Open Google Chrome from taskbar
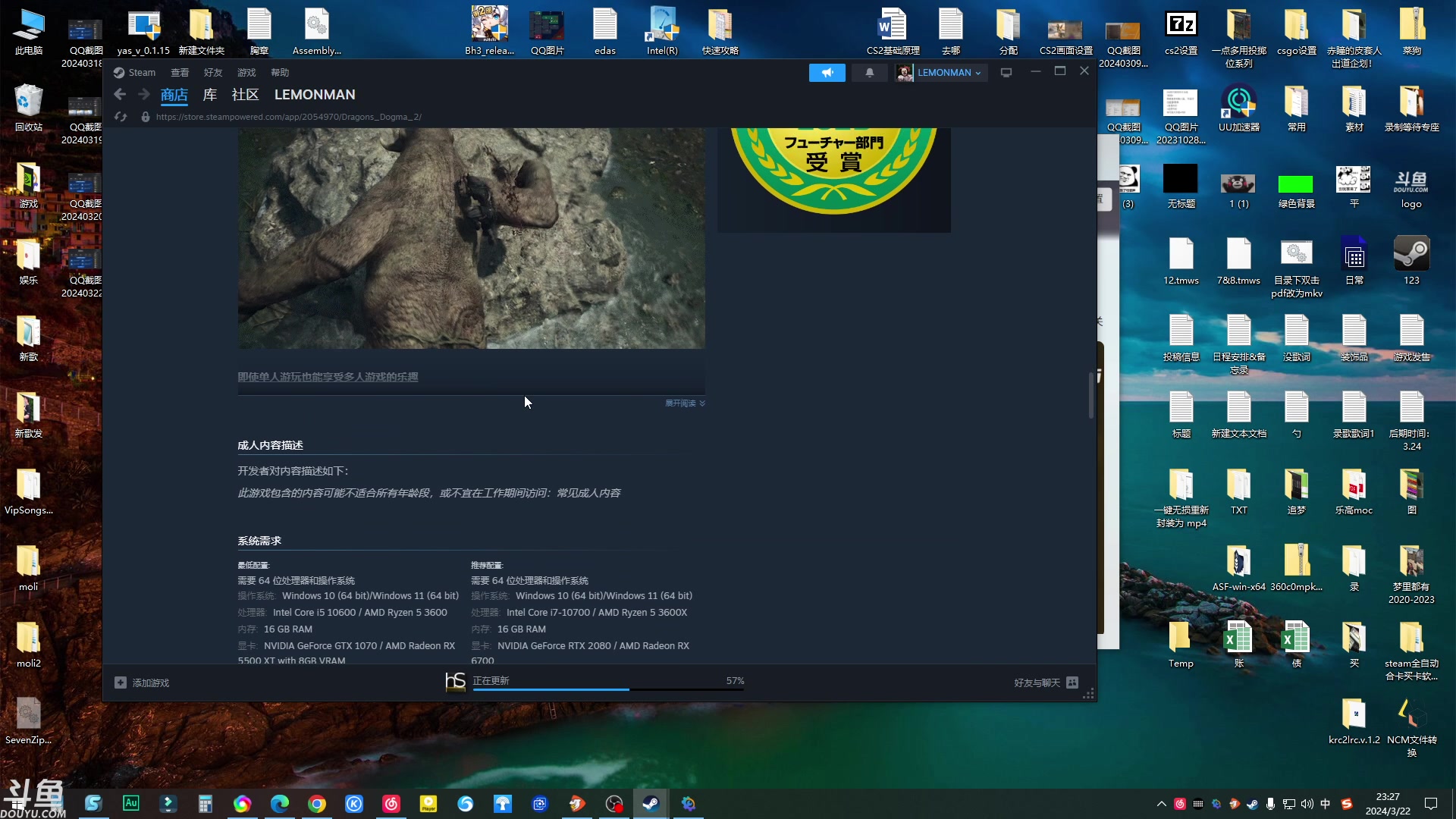 [x=317, y=804]
